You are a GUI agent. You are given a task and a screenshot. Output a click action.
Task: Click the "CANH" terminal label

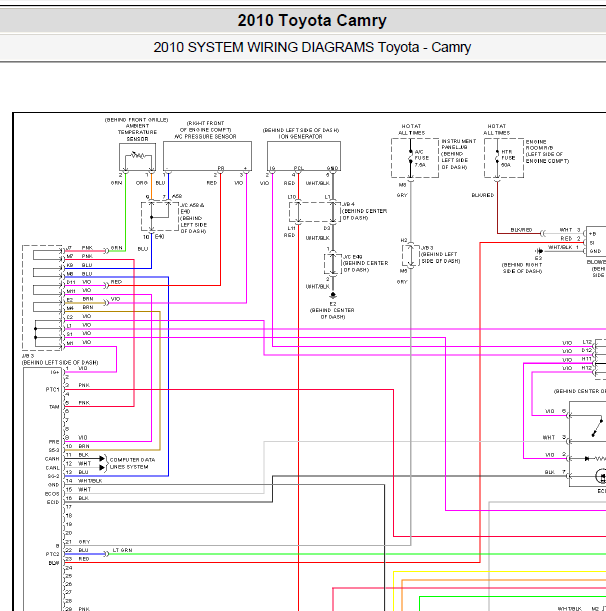click(52, 459)
